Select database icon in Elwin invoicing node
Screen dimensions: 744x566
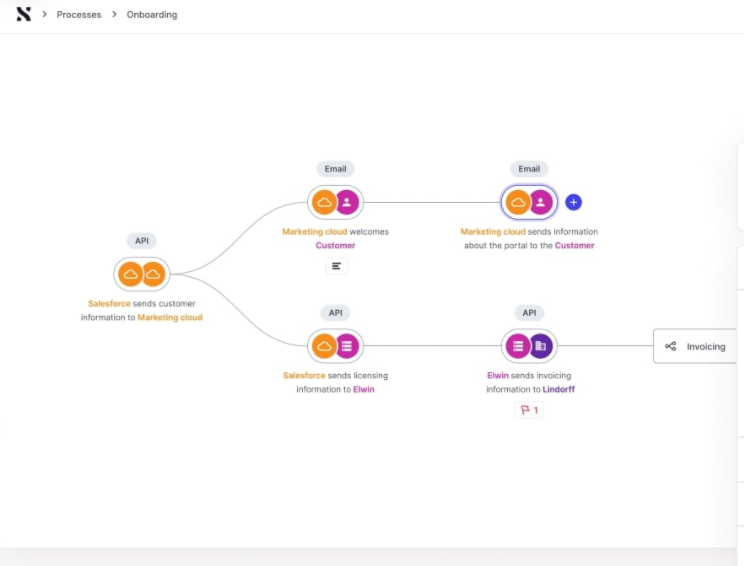518,346
